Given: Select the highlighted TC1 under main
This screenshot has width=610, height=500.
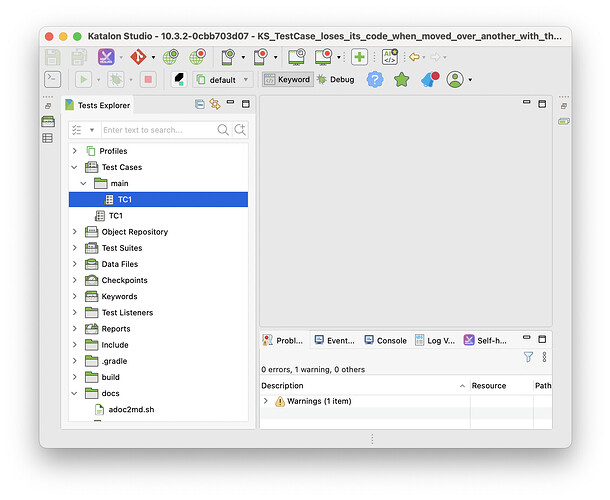Looking at the screenshot, I should [158, 200].
